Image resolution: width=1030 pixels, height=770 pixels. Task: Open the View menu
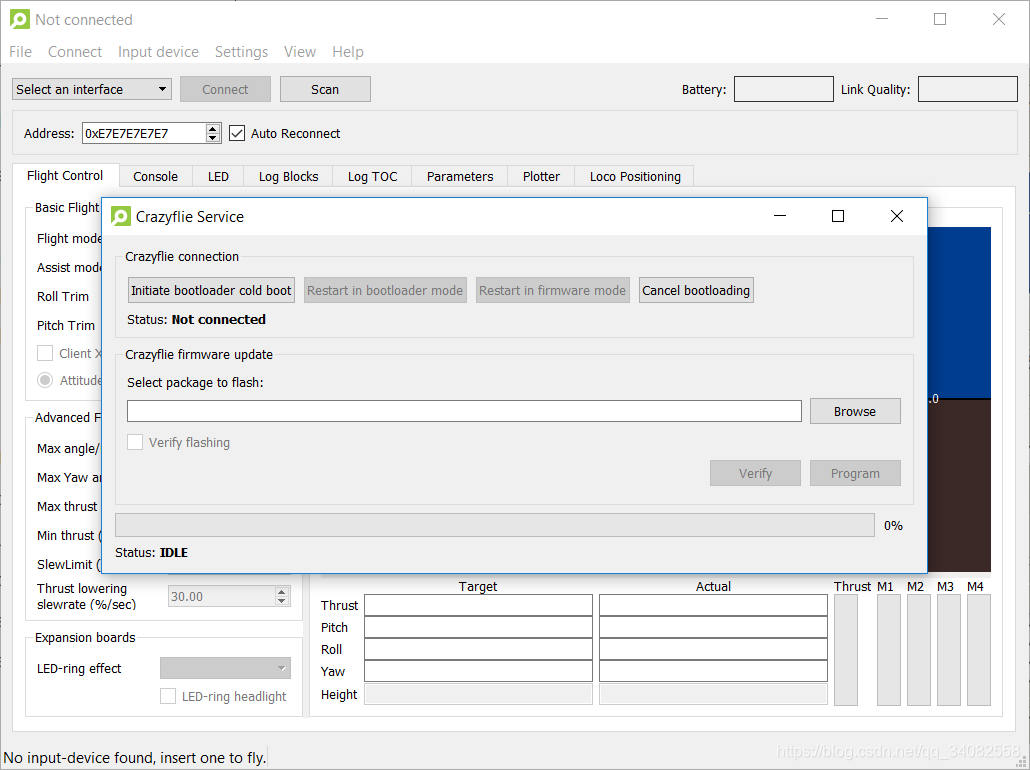click(x=300, y=52)
